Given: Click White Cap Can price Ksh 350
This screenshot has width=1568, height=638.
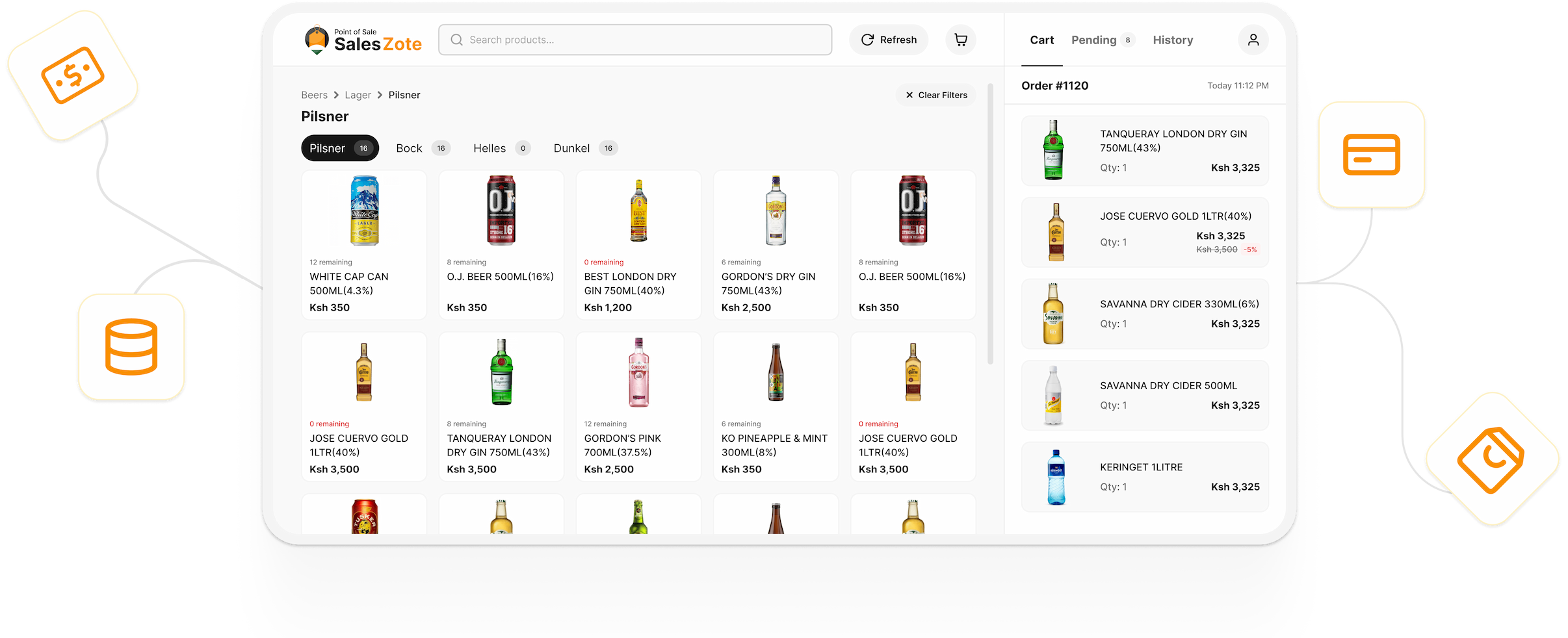Looking at the screenshot, I should click(x=330, y=307).
